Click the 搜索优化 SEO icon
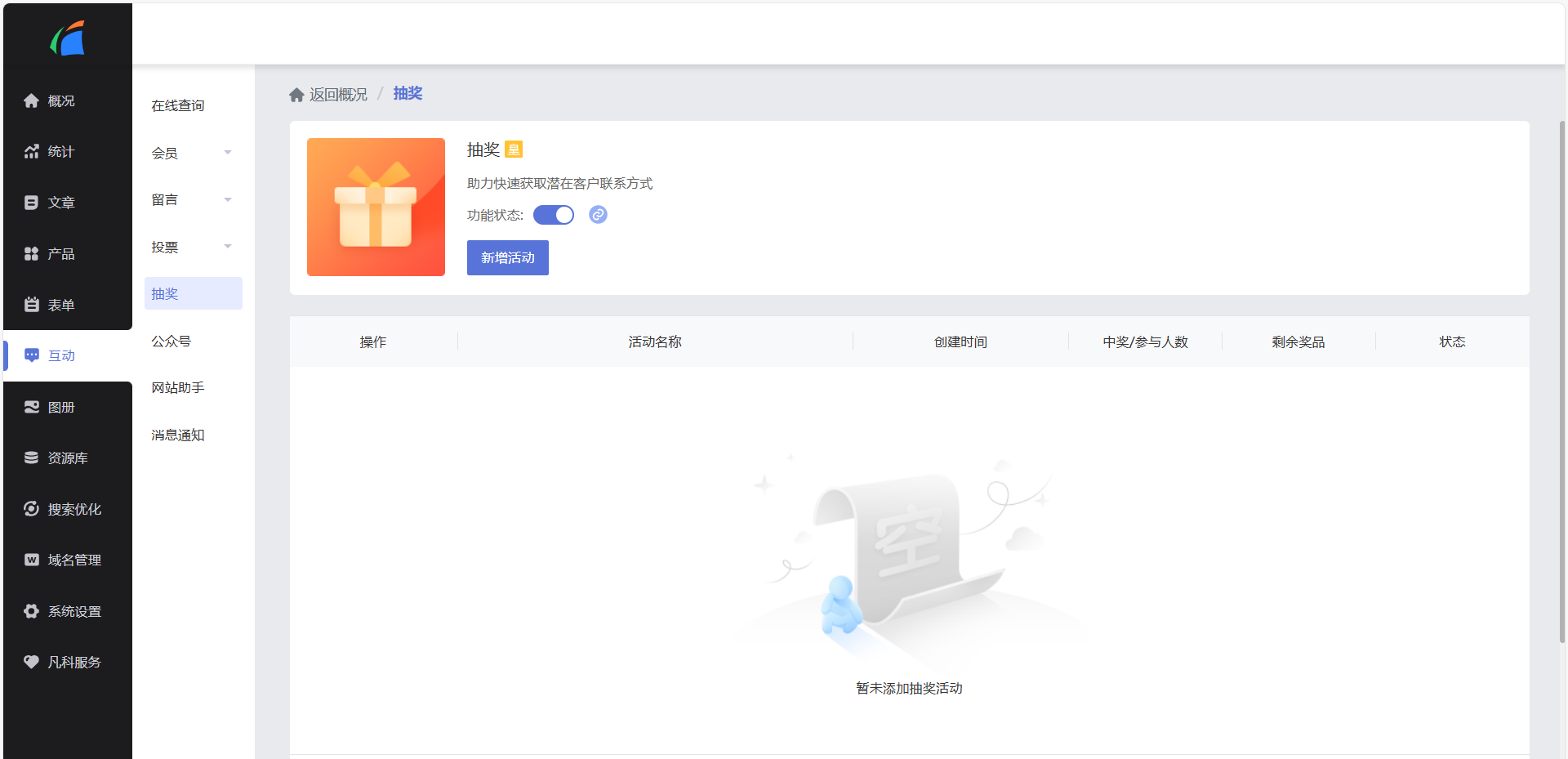The width and height of the screenshot is (1568, 759). point(31,509)
